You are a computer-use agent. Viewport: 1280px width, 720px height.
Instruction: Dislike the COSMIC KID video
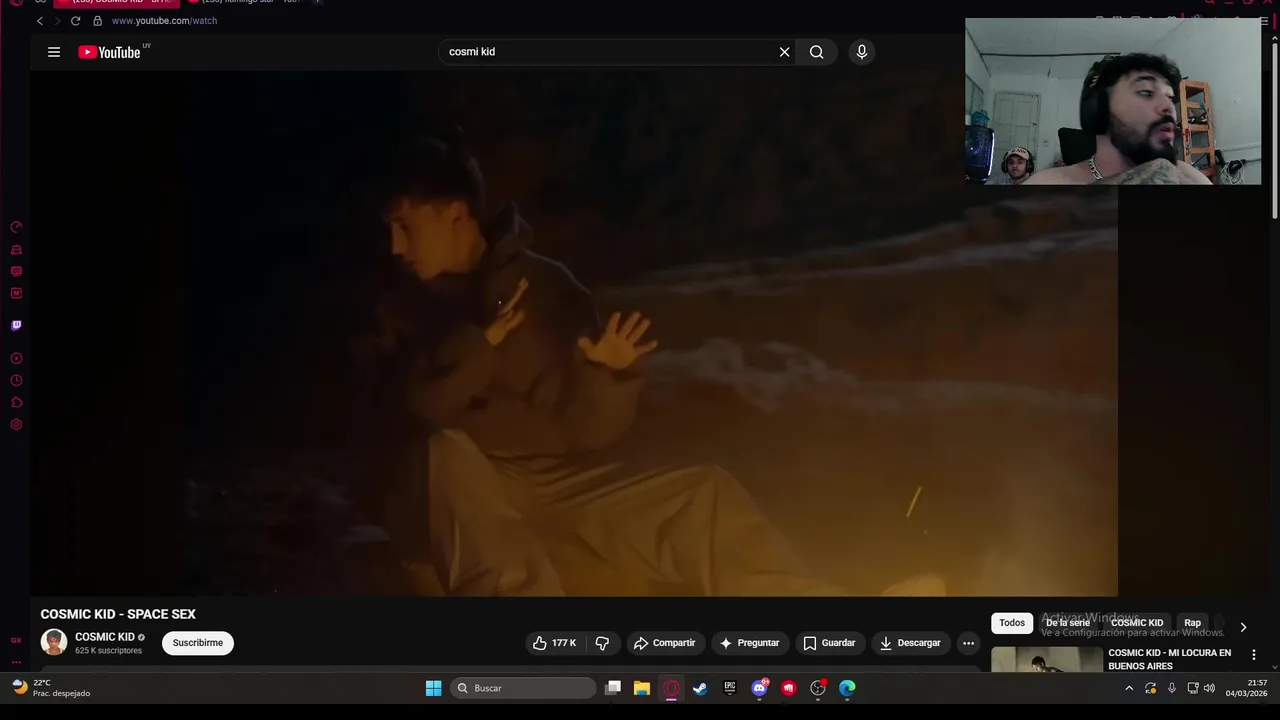click(x=602, y=643)
